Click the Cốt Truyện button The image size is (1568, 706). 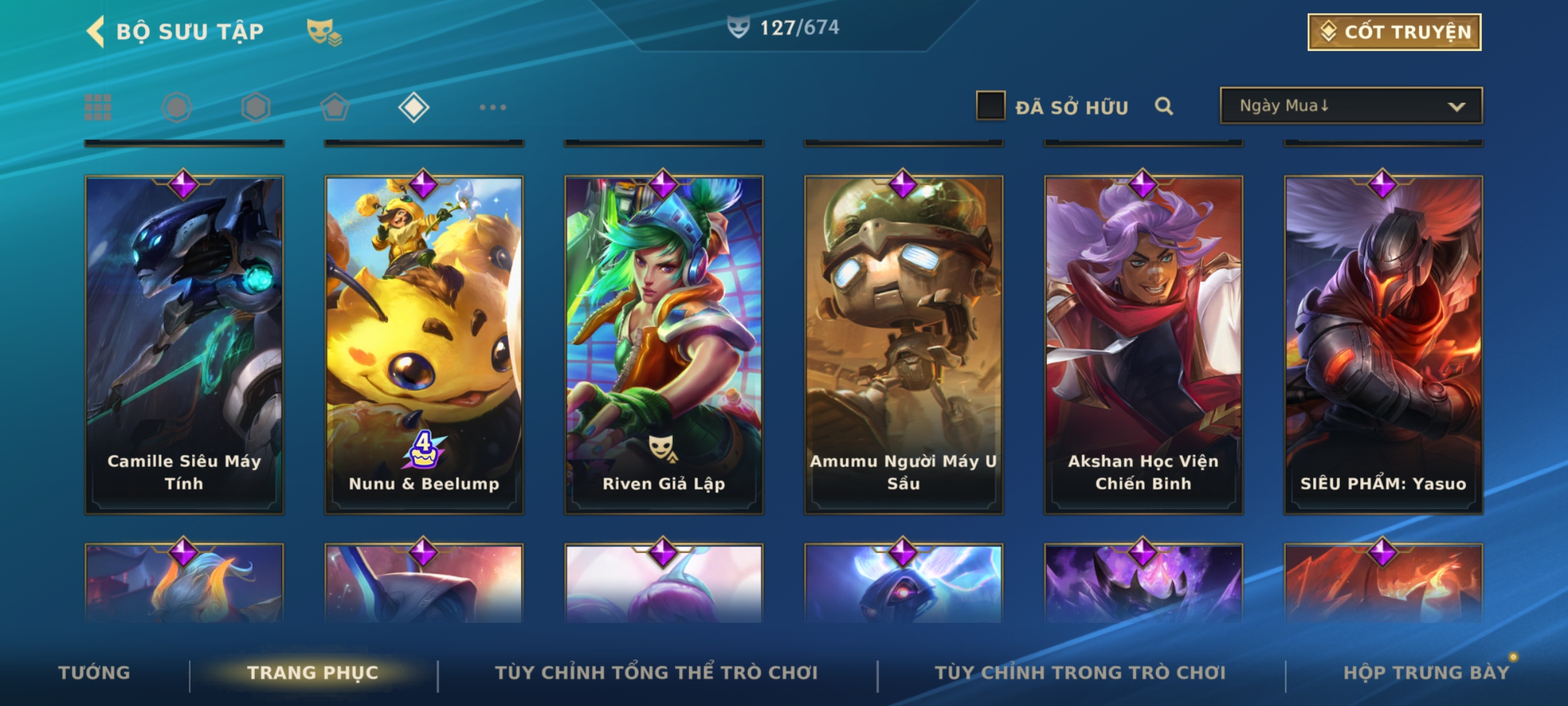pyautogui.click(x=1394, y=32)
